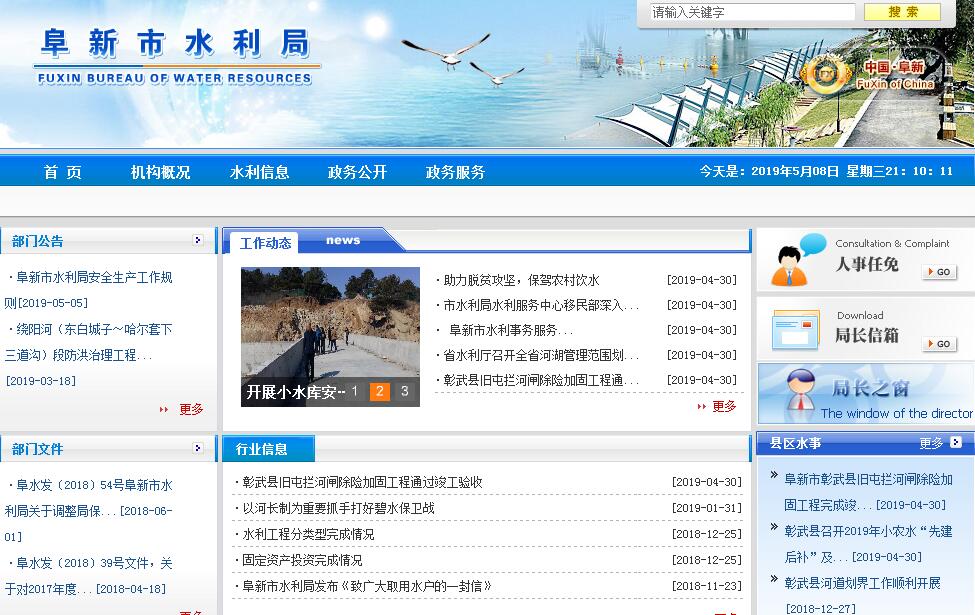This screenshot has height=615, width=975.
Task: Click the arrow icon in 部门公告 header
Action: pyautogui.click(x=198, y=240)
